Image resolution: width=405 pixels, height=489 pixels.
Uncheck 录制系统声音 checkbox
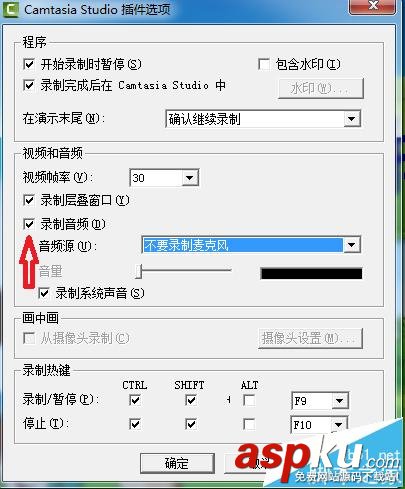(44, 293)
